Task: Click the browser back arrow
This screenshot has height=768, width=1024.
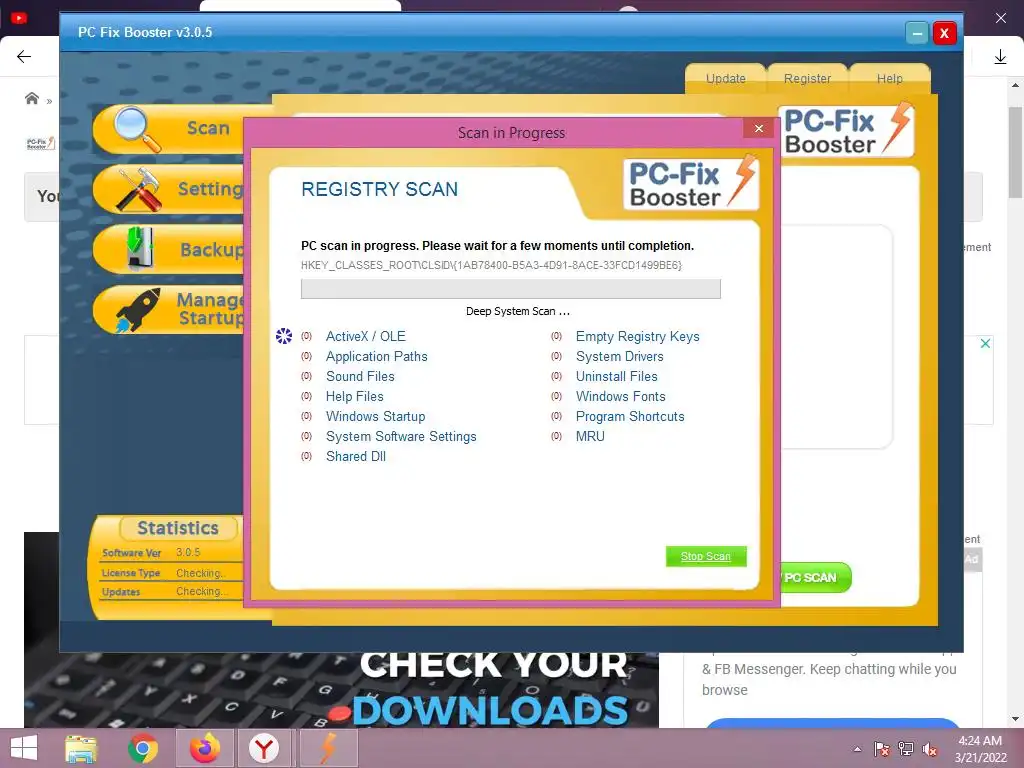Action: click(x=24, y=57)
